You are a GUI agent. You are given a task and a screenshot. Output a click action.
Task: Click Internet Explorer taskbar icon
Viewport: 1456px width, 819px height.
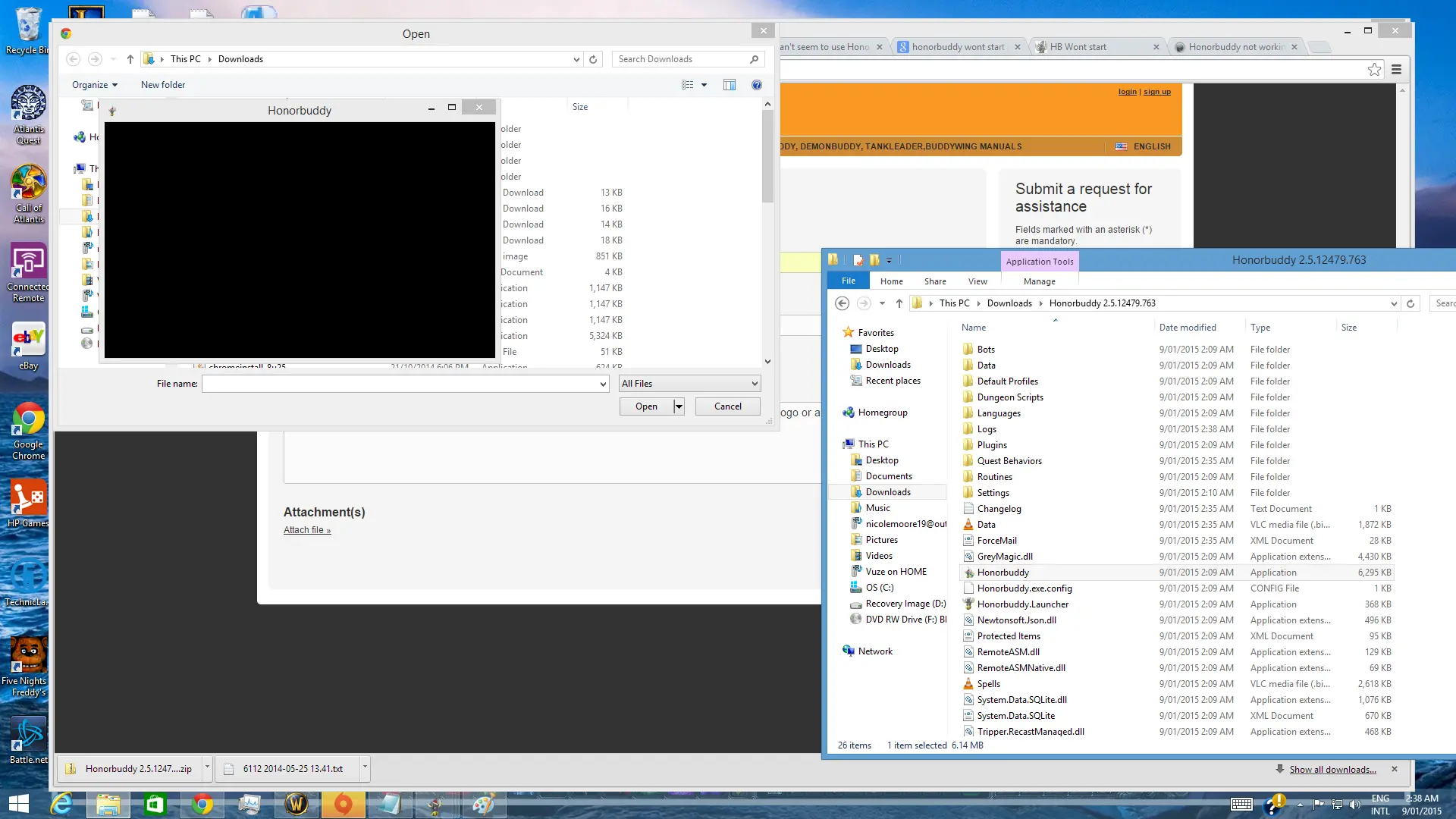tap(61, 804)
